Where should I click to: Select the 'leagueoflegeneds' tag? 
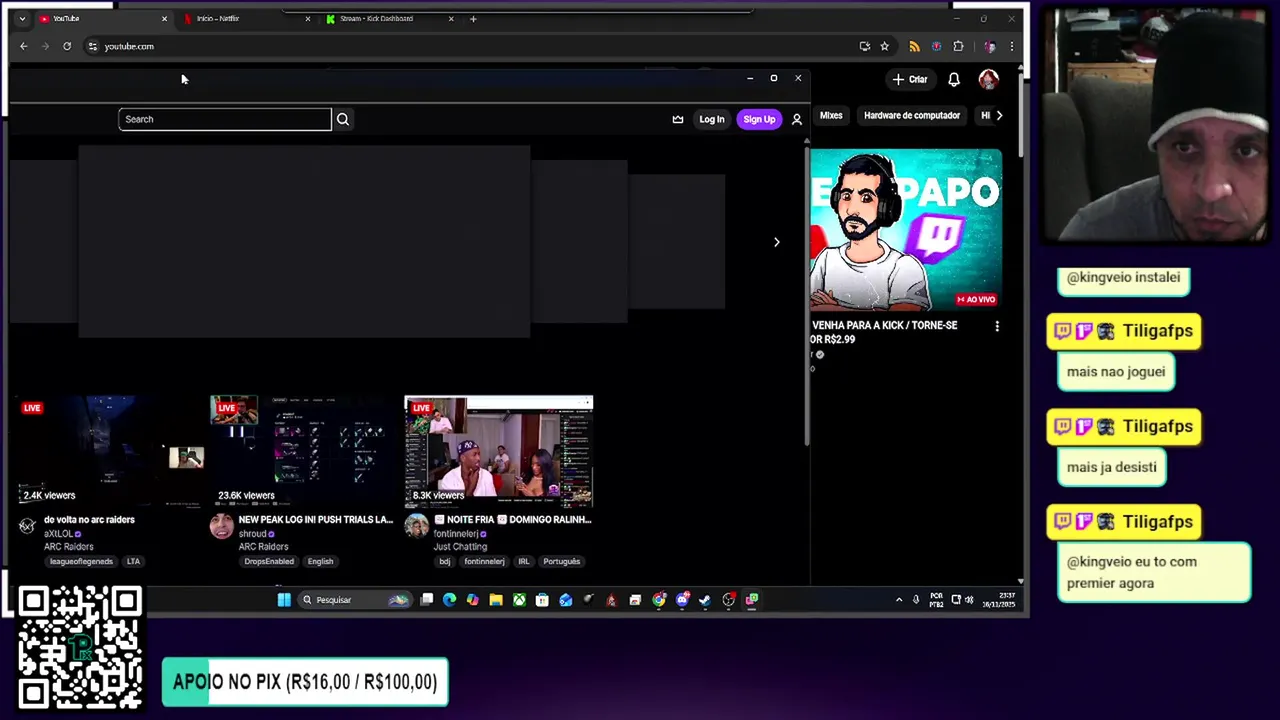81,562
